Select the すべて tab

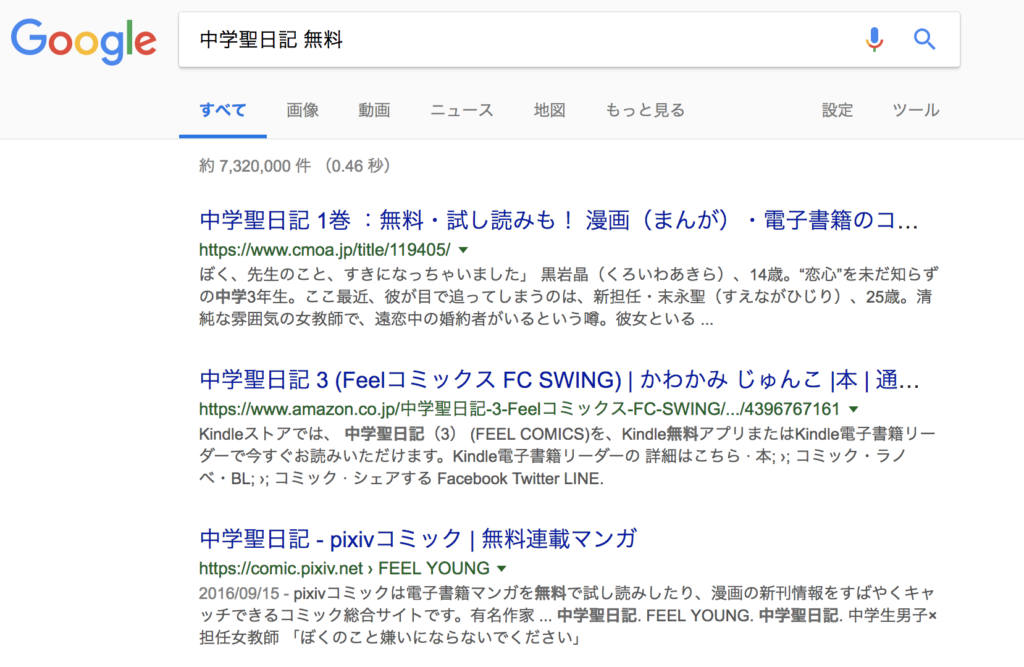point(223,110)
